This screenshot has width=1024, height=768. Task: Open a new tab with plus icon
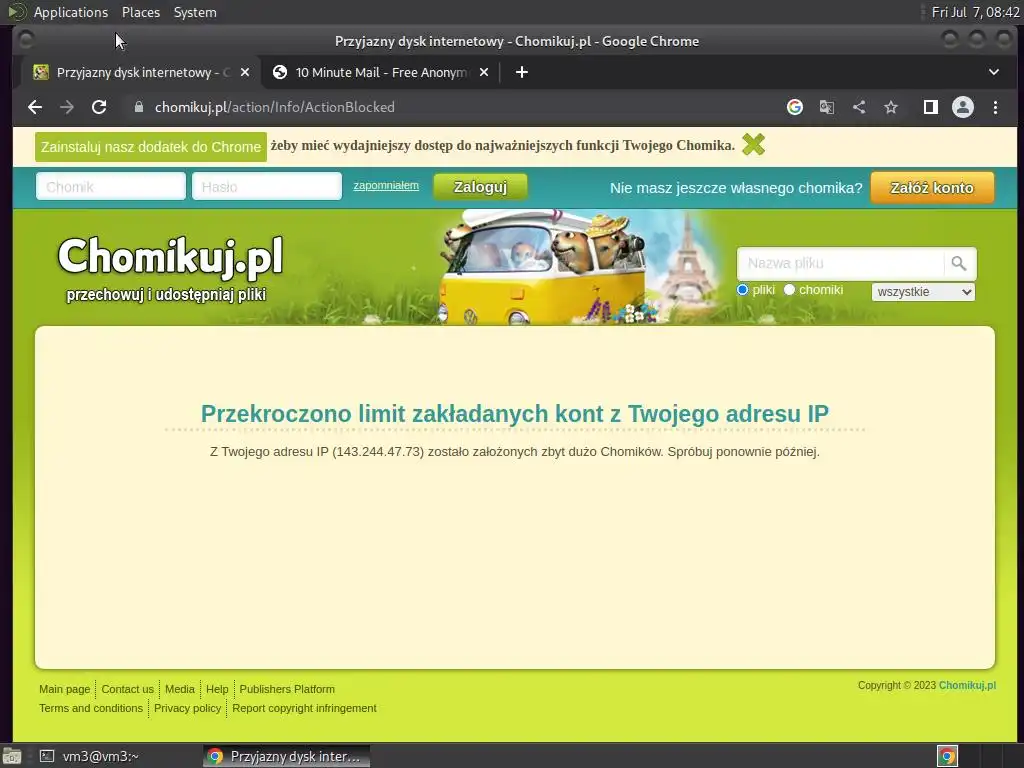pos(522,72)
